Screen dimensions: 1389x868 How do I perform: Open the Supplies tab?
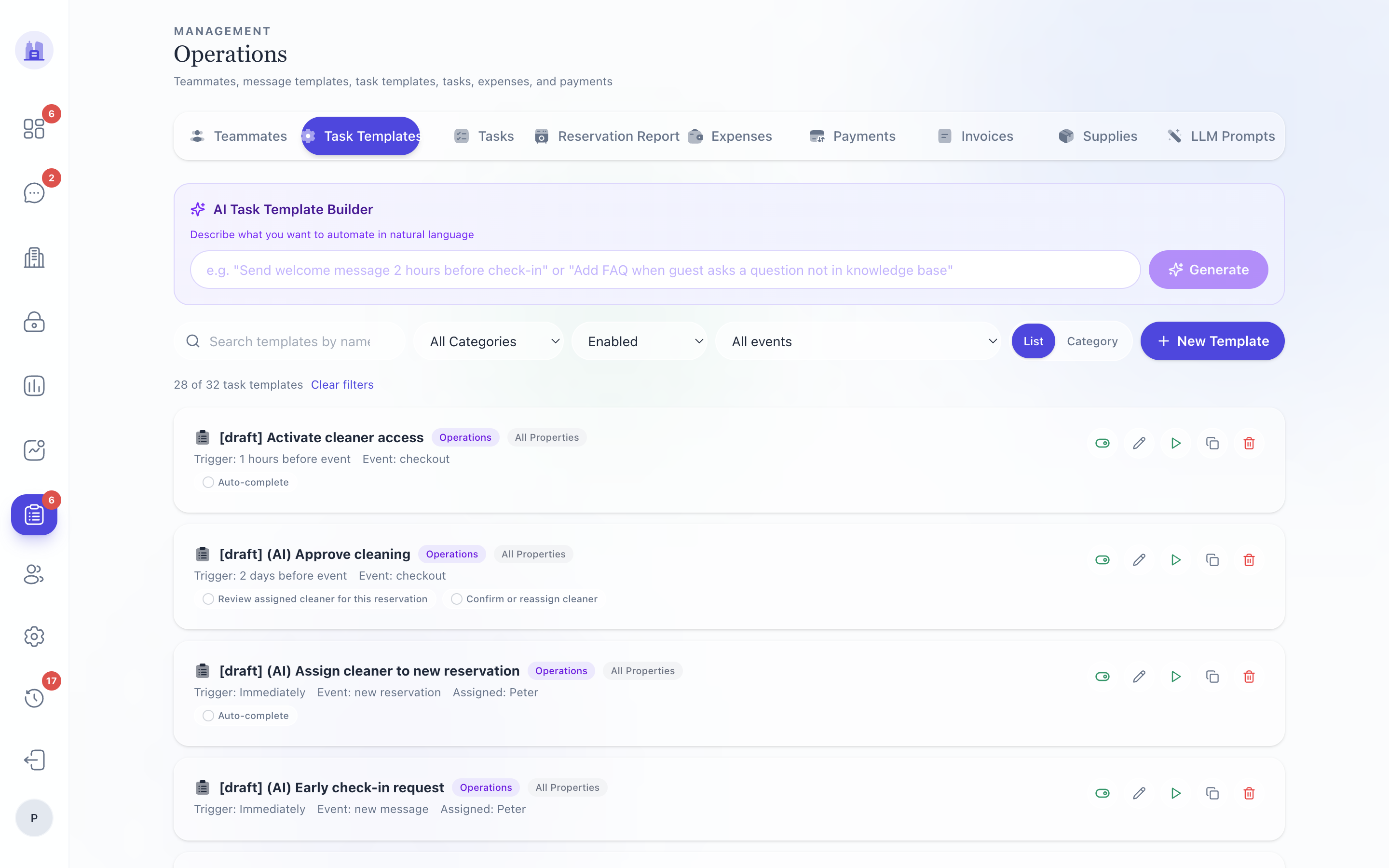point(1099,136)
